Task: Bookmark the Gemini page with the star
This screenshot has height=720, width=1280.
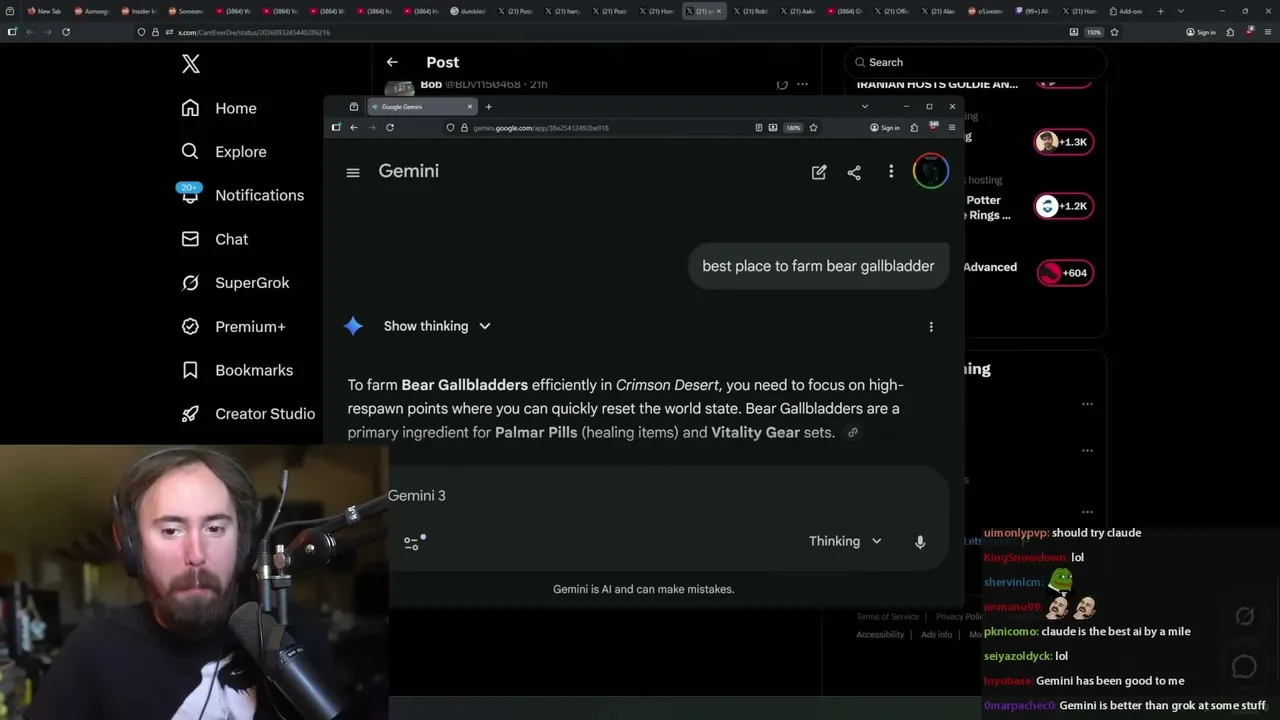Action: pos(813,128)
